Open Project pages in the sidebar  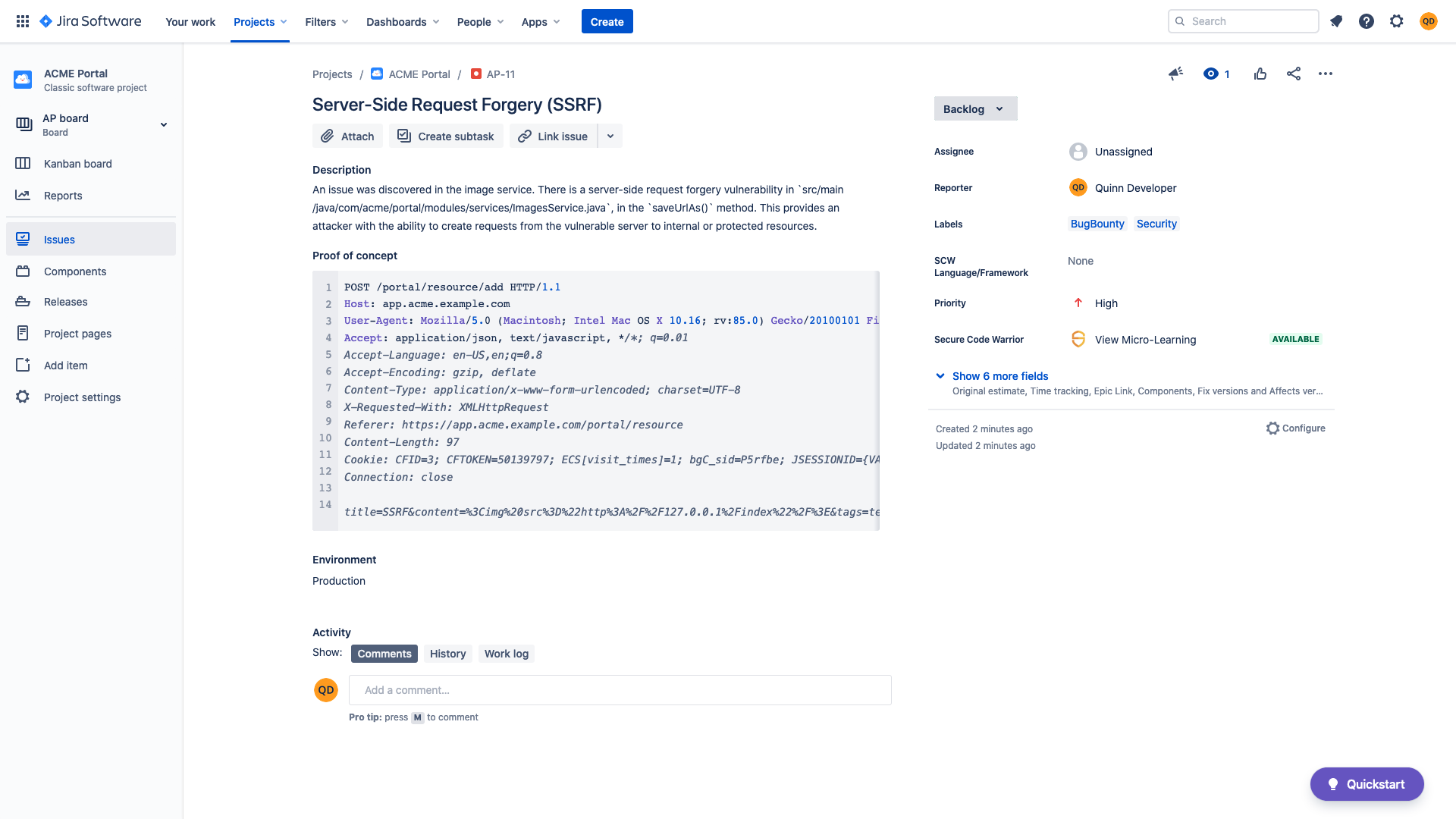click(x=91, y=334)
